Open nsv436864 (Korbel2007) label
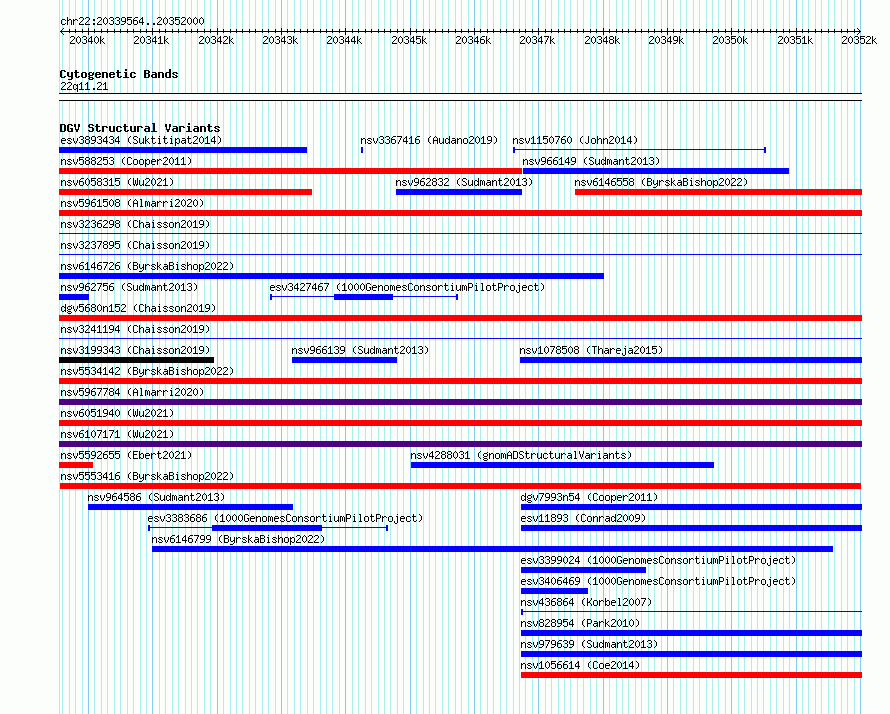This screenshot has width=890, height=714. 586,602
